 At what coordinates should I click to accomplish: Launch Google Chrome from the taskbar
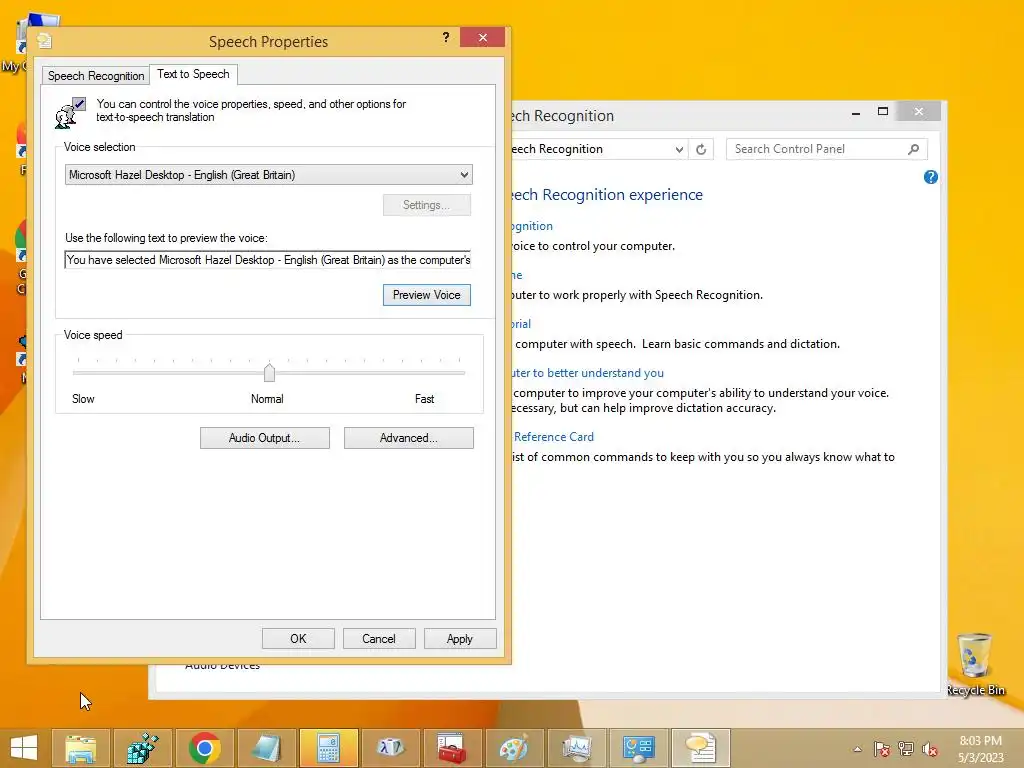(x=204, y=748)
